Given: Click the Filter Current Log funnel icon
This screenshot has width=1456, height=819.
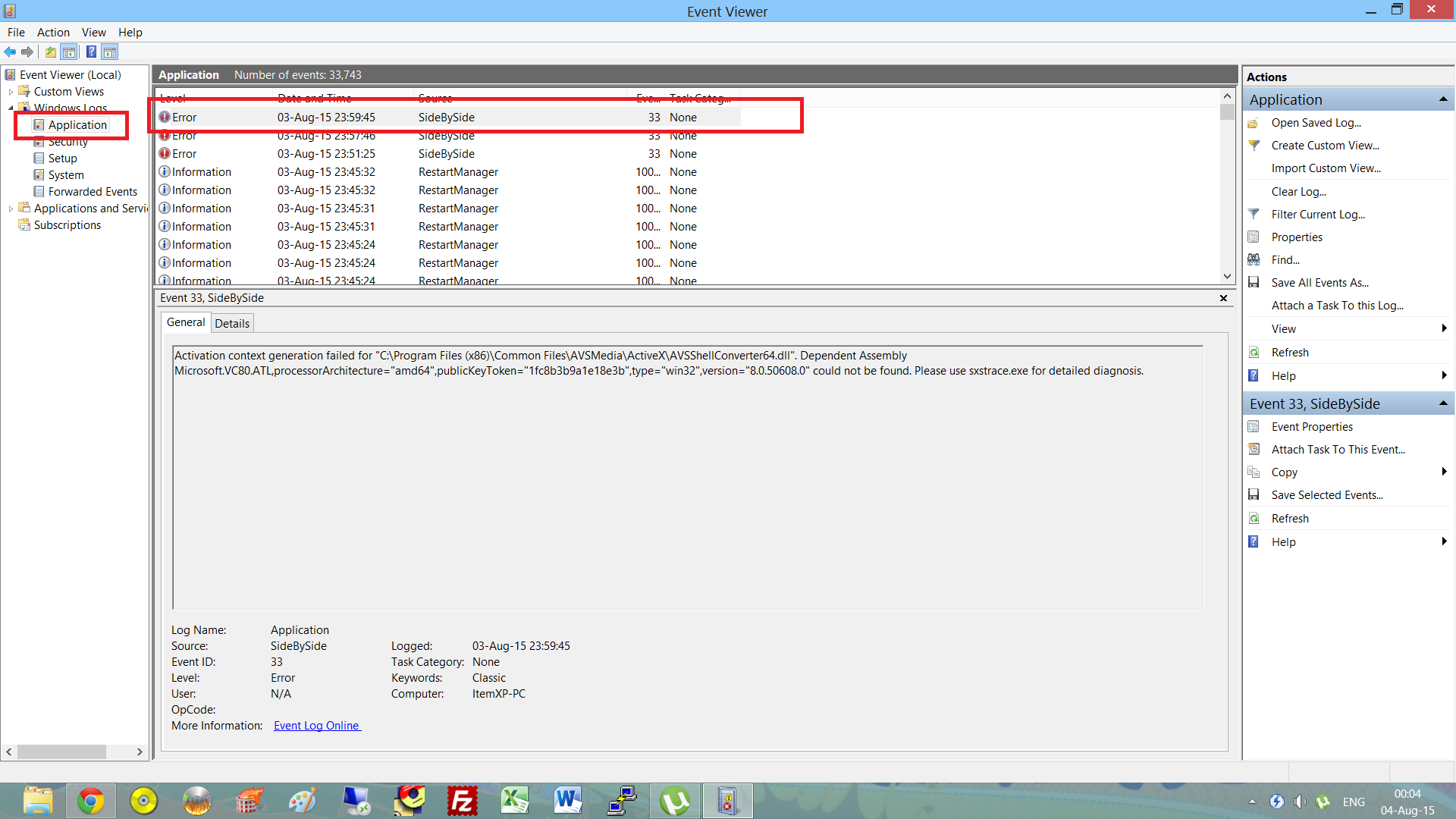Looking at the screenshot, I should tap(1254, 215).
